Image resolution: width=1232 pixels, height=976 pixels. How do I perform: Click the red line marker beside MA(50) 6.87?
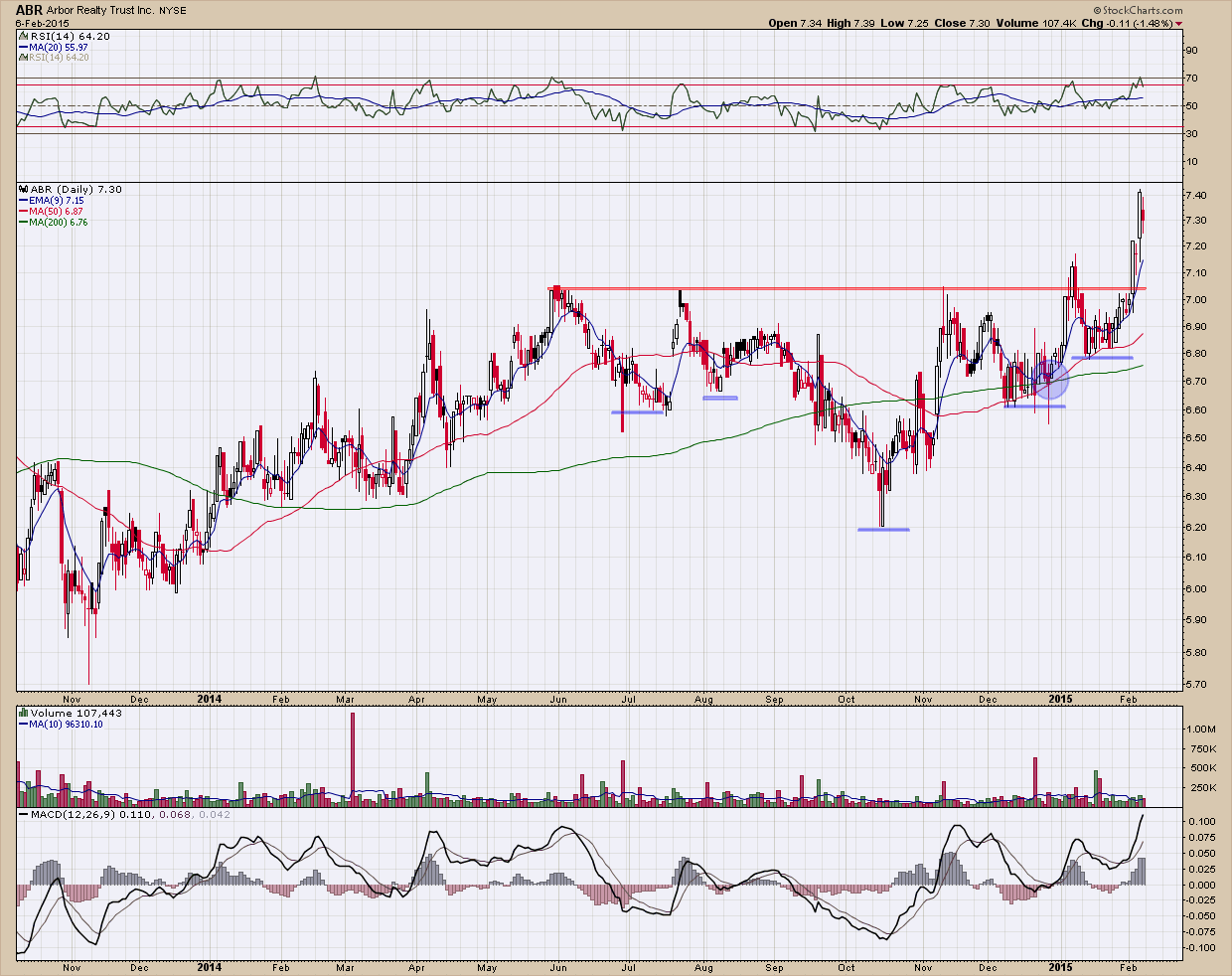(24, 212)
